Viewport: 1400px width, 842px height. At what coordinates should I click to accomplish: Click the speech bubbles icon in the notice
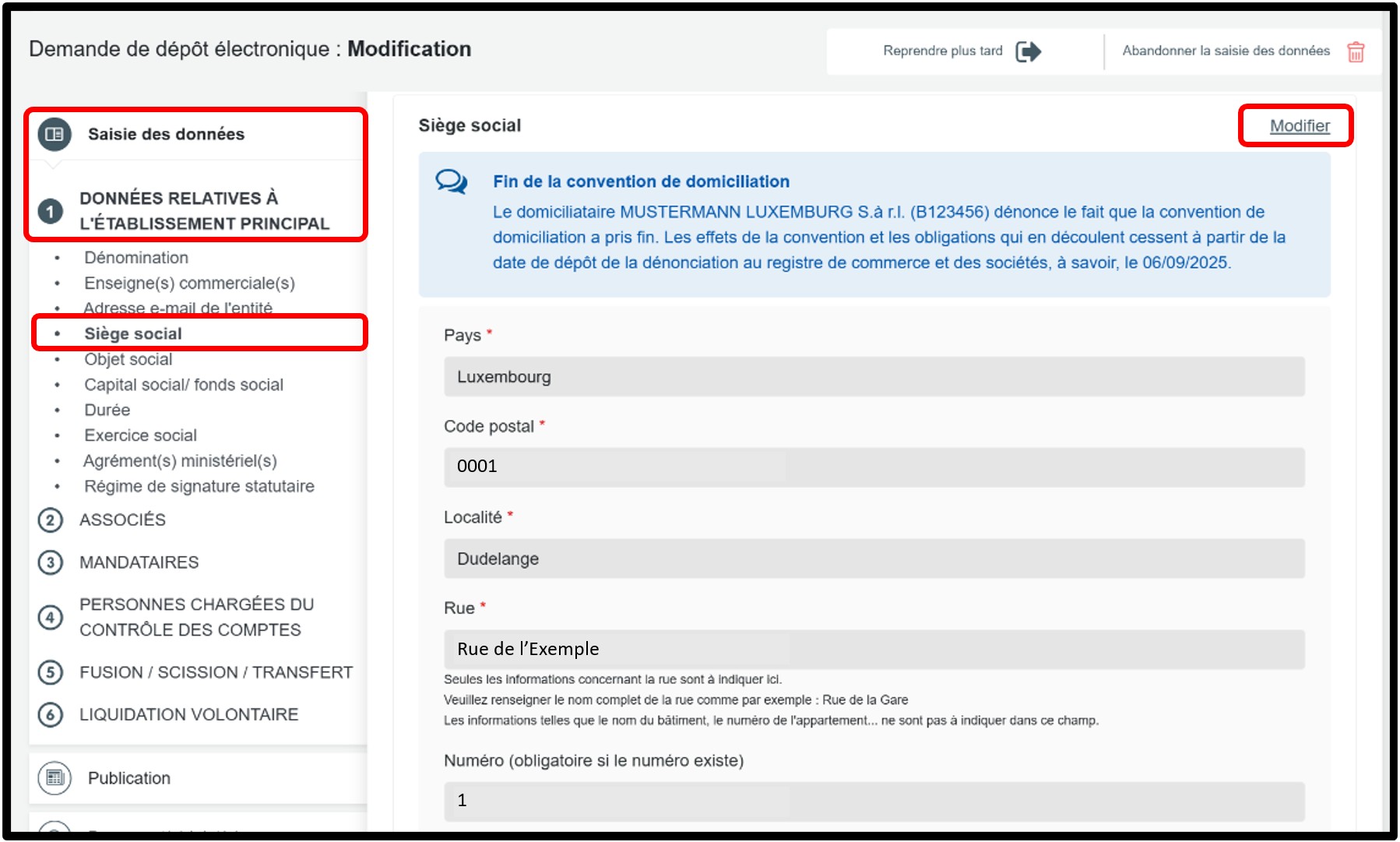[x=452, y=181]
